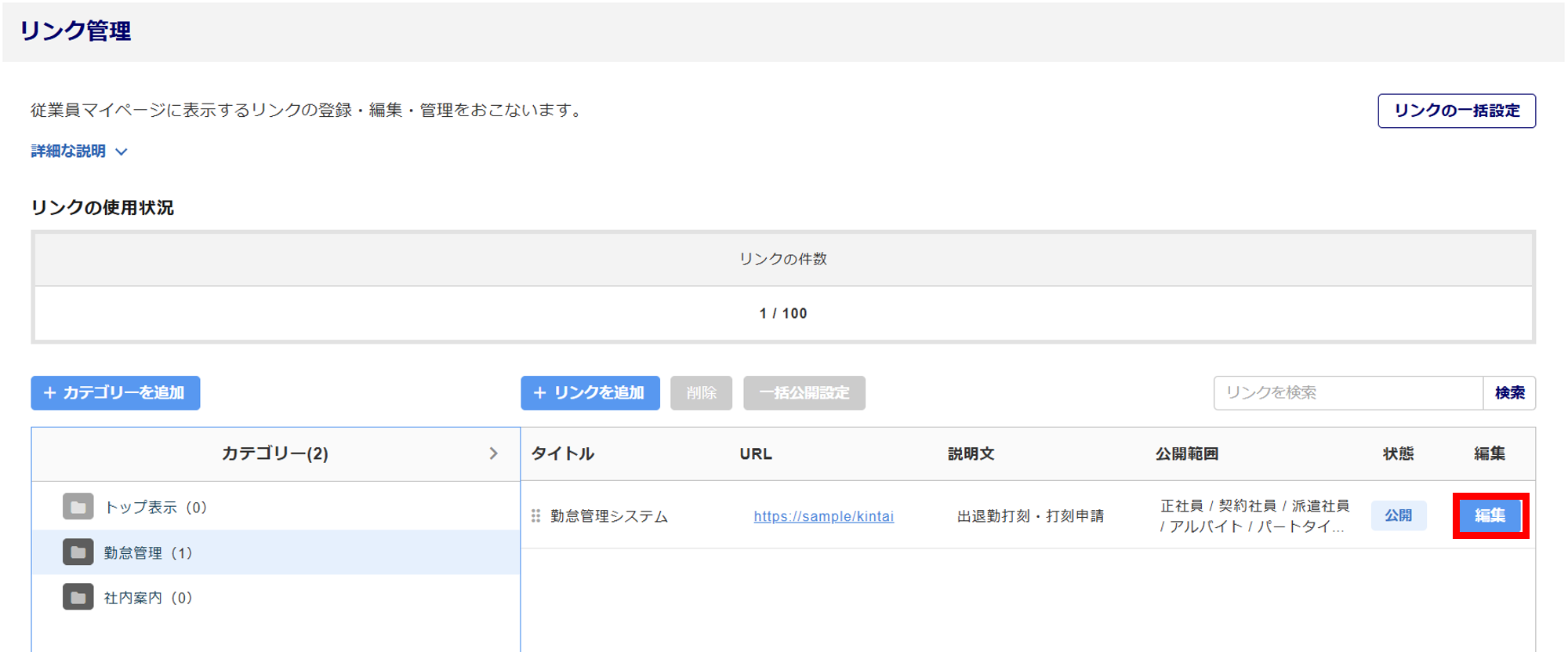Open リンクの一括設定 button
This screenshot has width=1568, height=652.
click(1456, 111)
